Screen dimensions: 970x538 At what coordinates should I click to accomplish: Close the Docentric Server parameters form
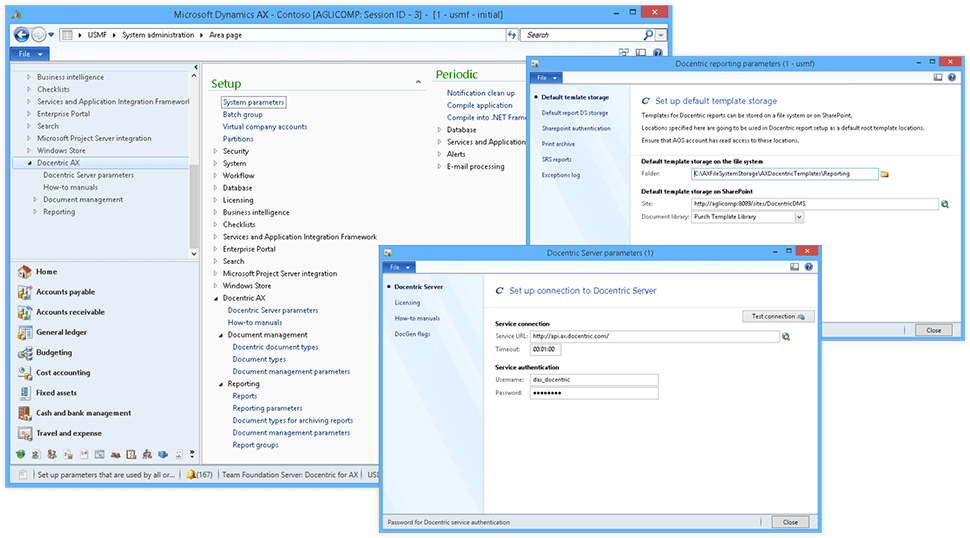(790, 523)
